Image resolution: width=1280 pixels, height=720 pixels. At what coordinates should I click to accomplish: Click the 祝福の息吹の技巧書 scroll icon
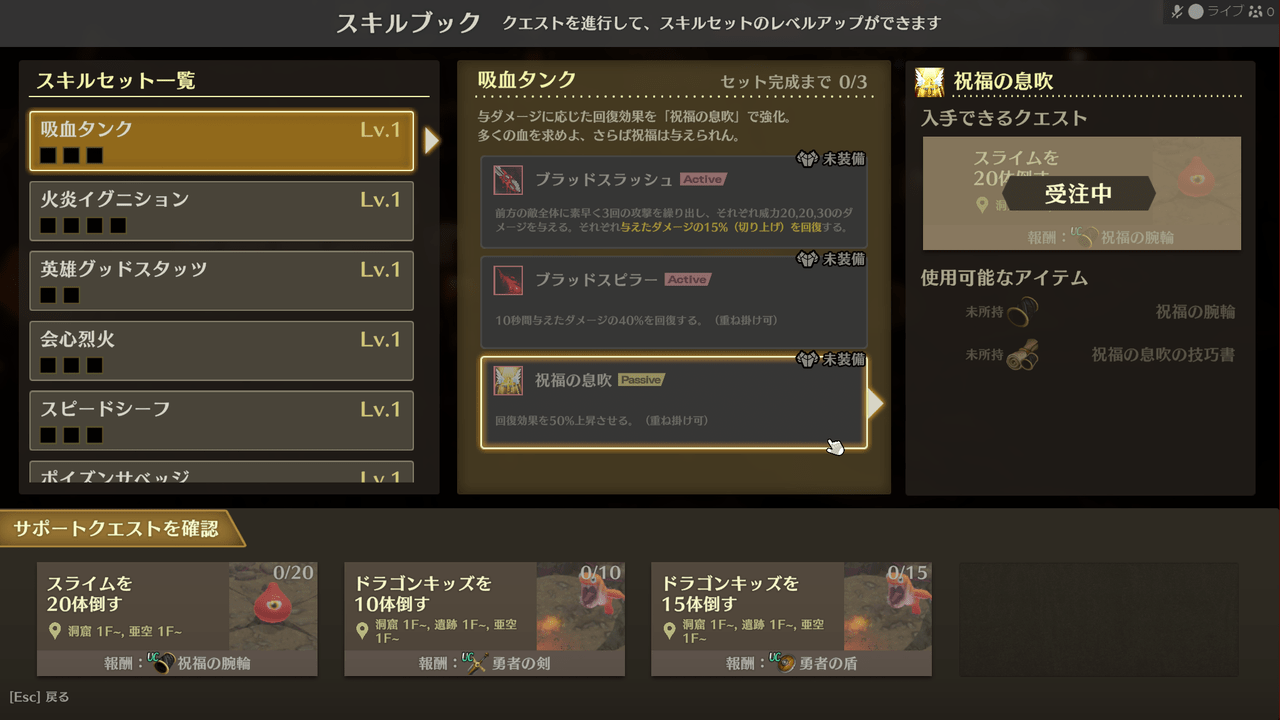(1022, 355)
